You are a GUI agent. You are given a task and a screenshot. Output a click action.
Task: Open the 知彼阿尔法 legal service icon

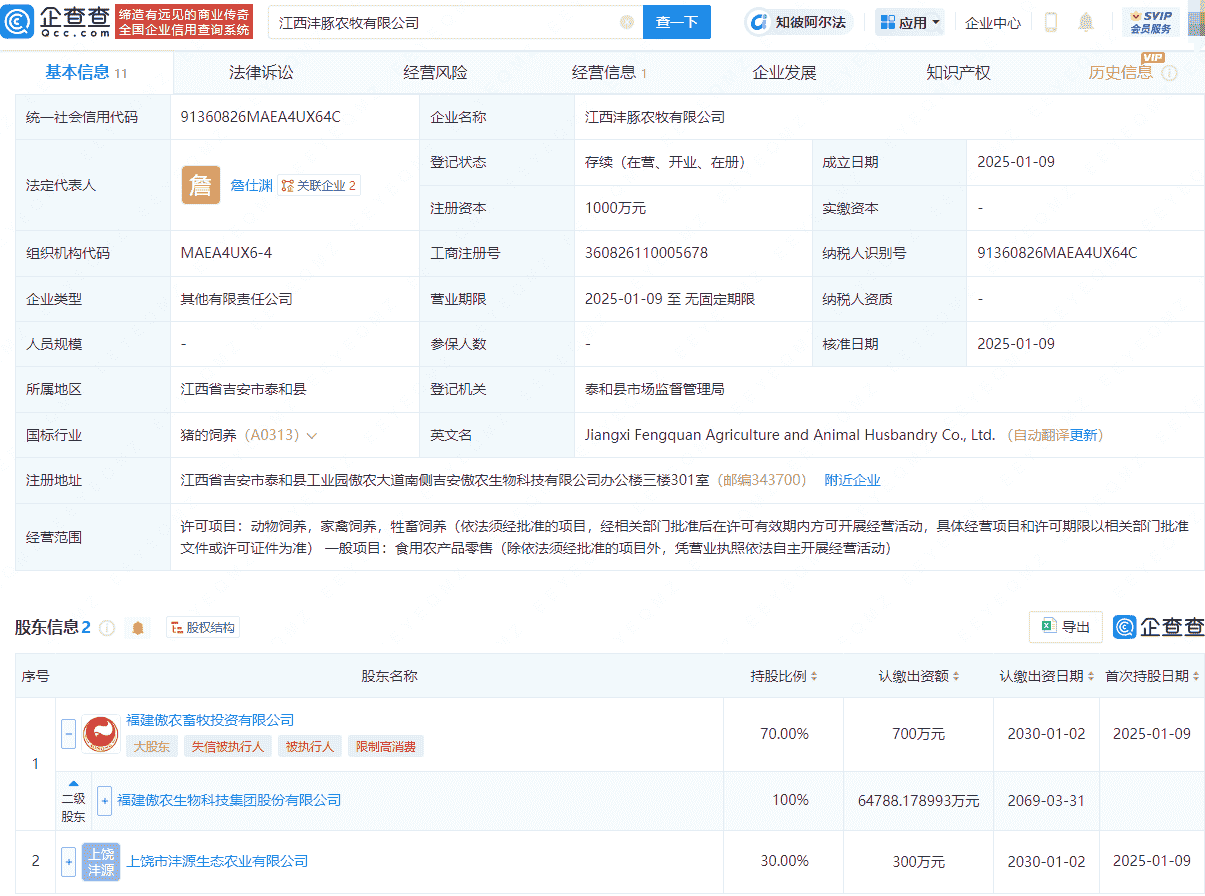[x=757, y=21]
